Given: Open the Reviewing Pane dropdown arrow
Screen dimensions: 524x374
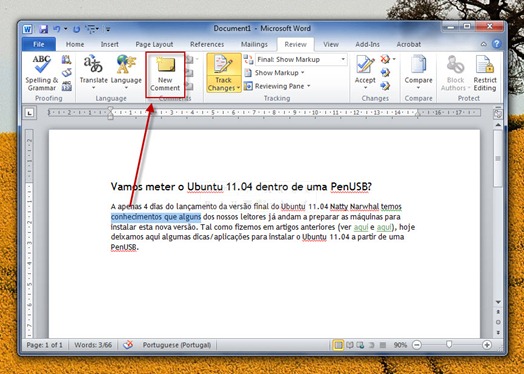Looking at the screenshot, I should click(308, 86).
